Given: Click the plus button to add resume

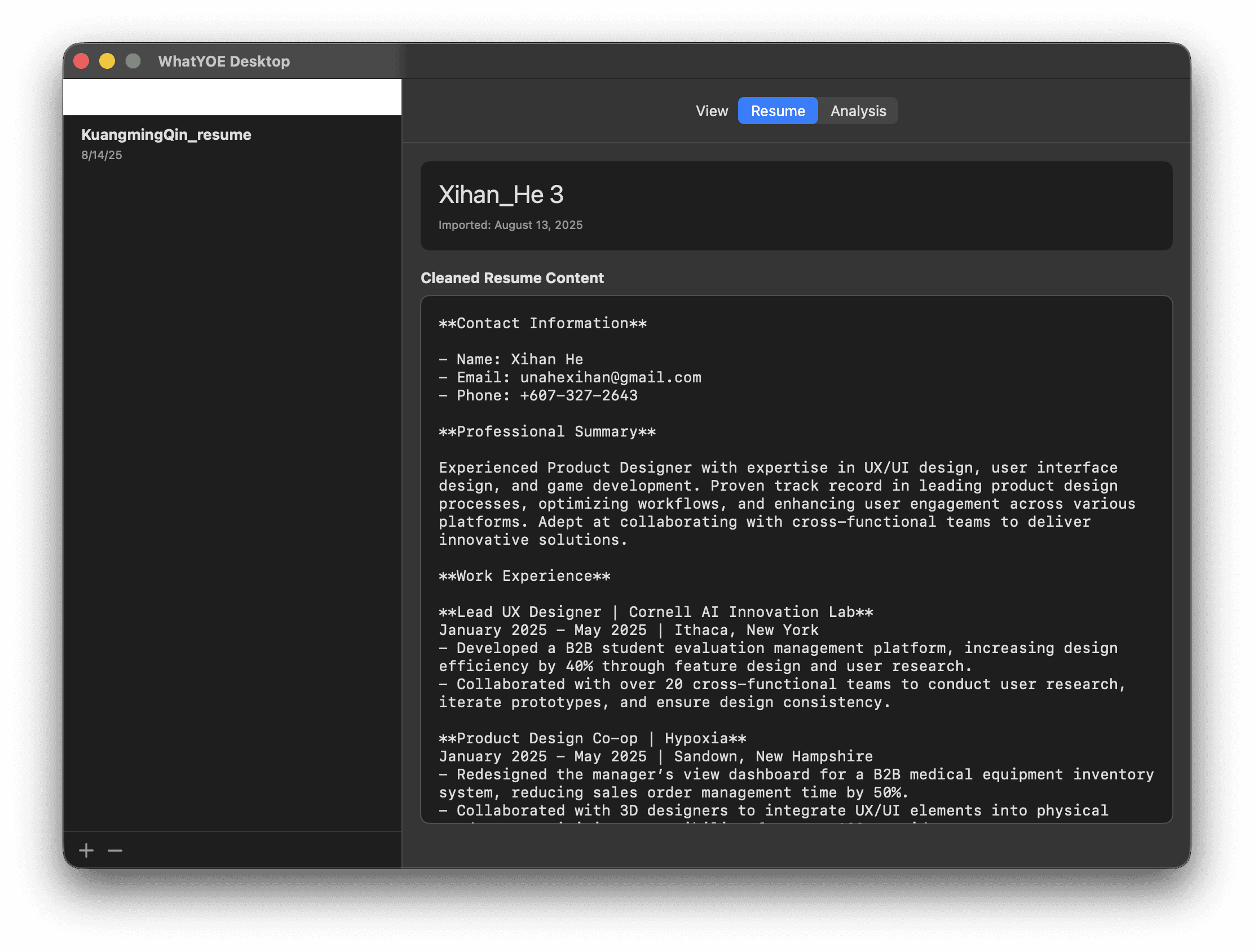Looking at the screenshot, I should 86,850.
